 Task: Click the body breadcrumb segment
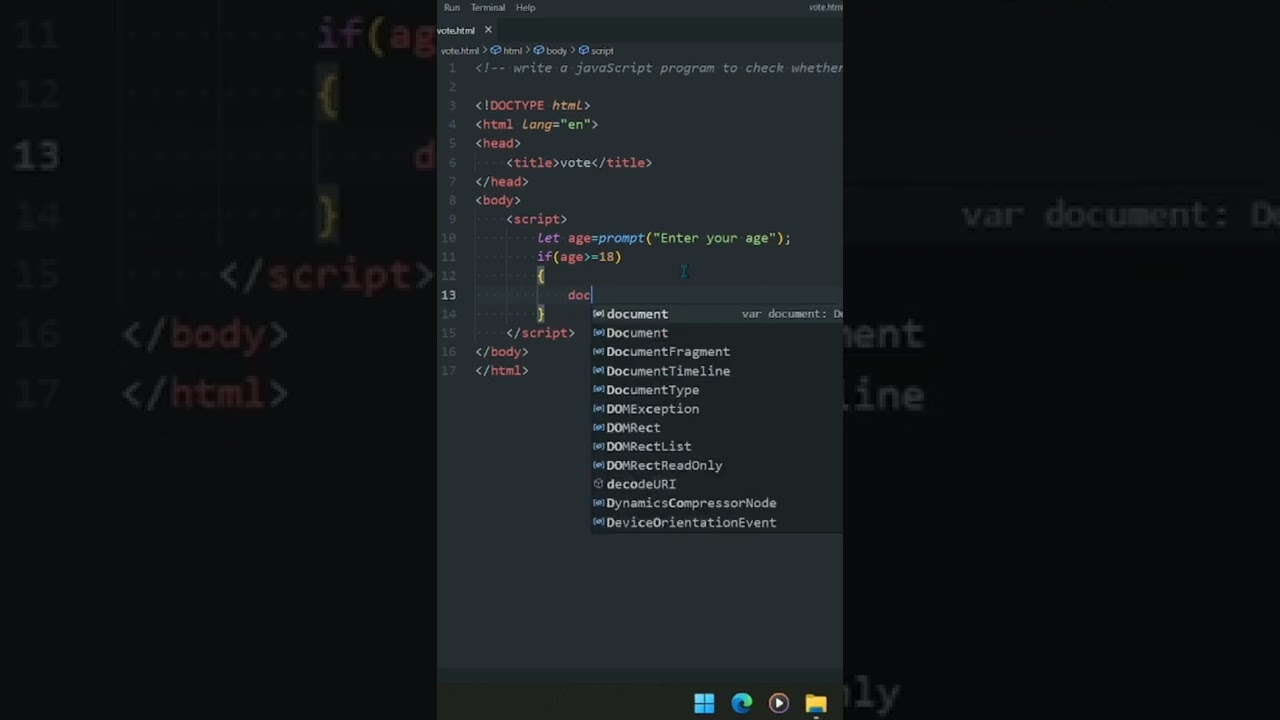pyautogui.click(x=557, y=50)
